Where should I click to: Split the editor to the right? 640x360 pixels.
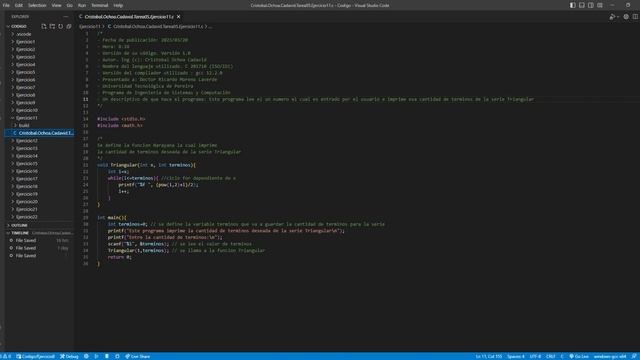tap(635, 17)
